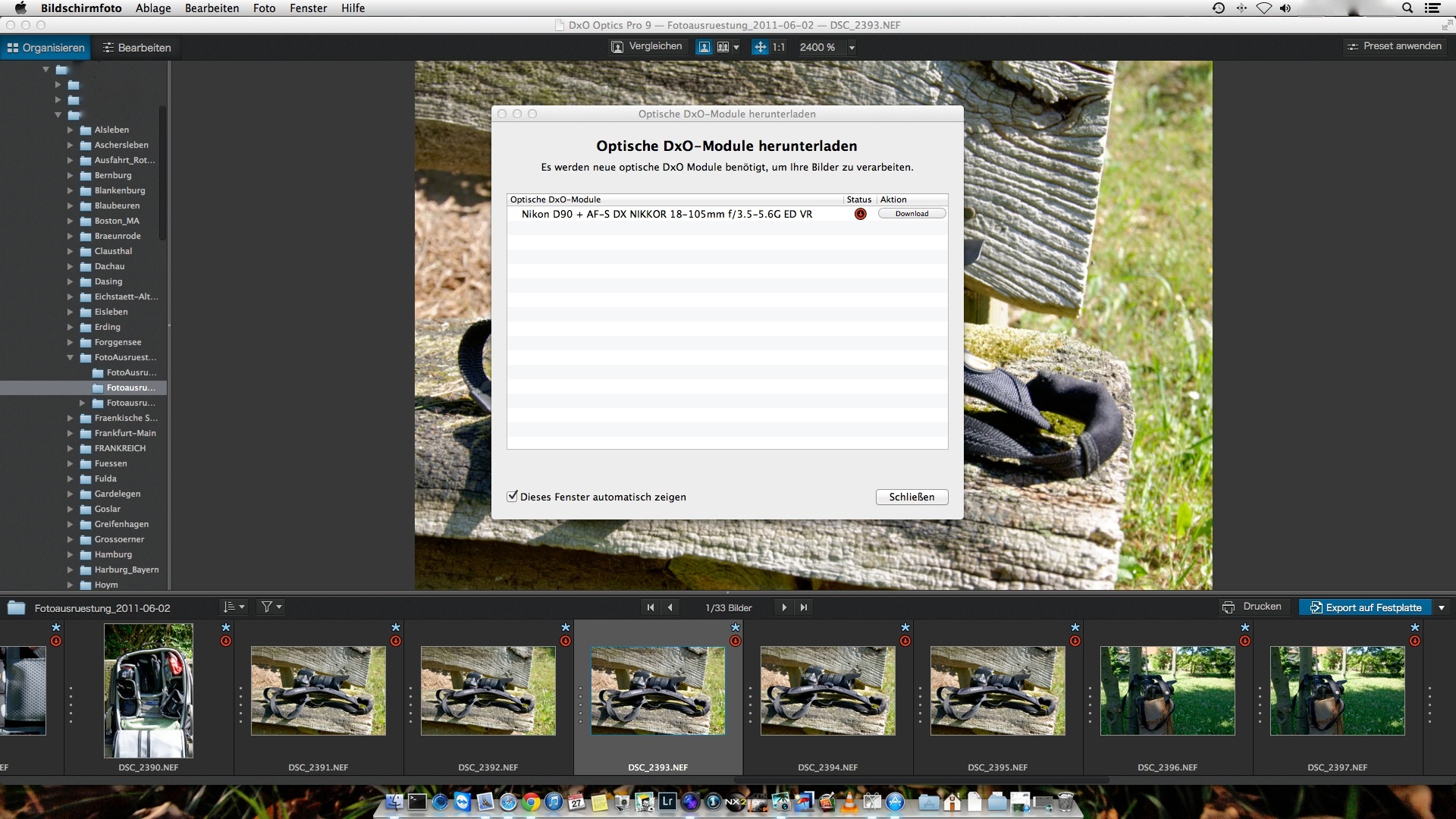Open the side-by-side view options dropdown
The width and height of the screenshot is (1456, 819).
[736, 48]
